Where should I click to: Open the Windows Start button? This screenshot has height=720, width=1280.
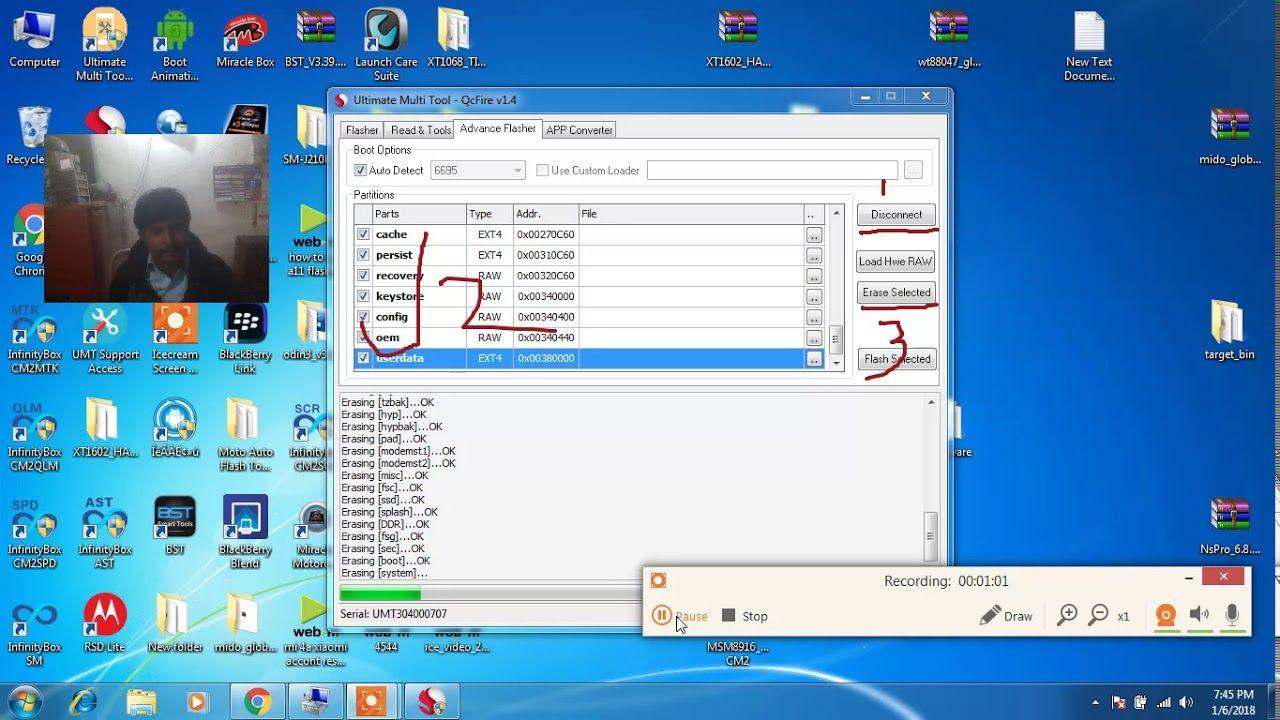[24, 701]
